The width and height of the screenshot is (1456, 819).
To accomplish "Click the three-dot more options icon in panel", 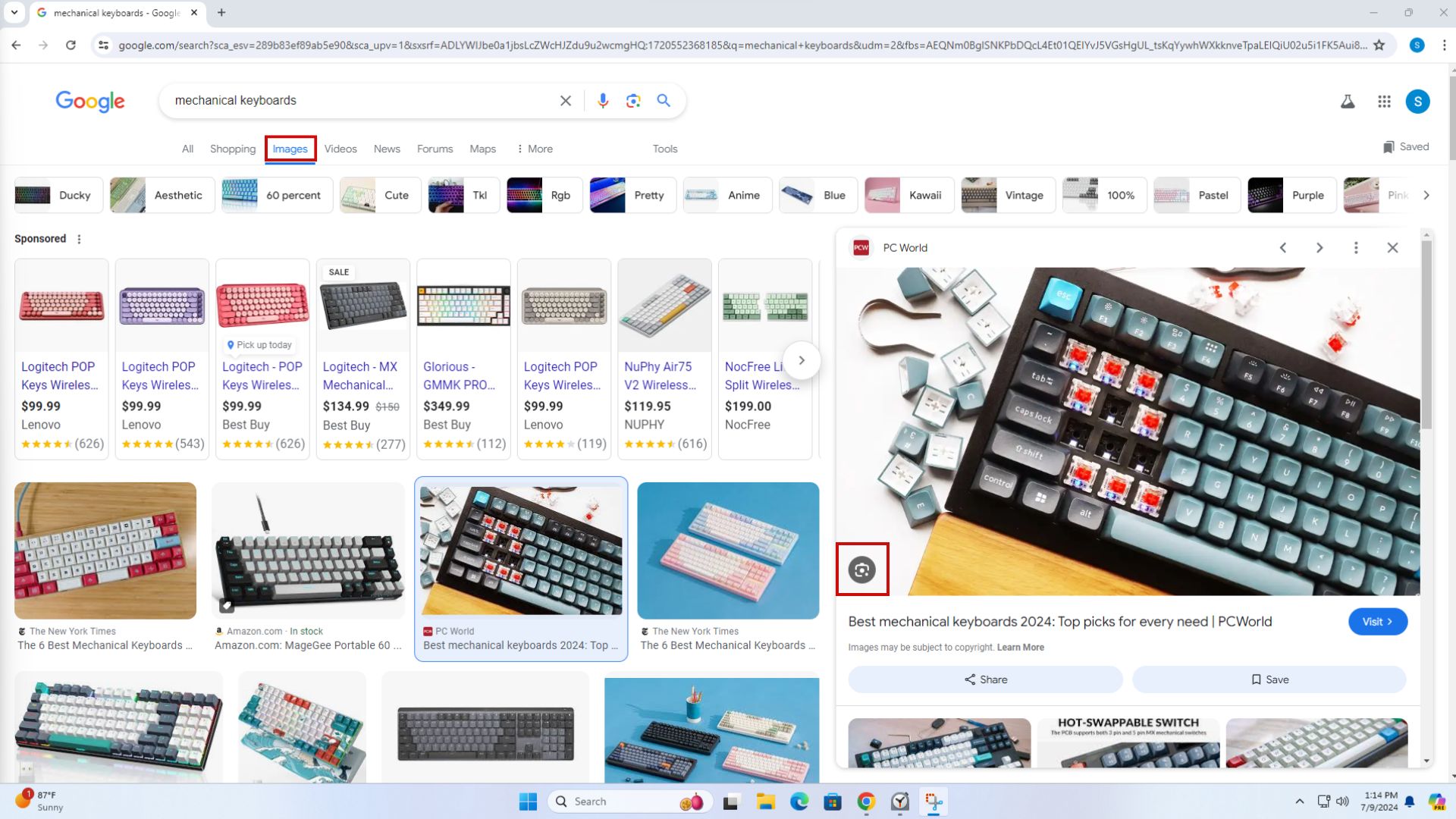I will [x=1355, y=248].
